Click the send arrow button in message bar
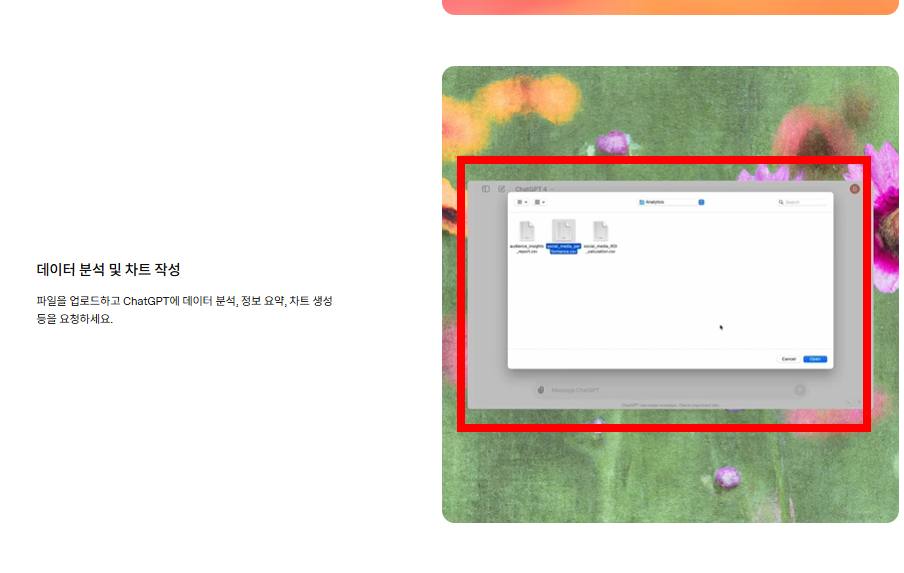904x573 pixels. 800,390
